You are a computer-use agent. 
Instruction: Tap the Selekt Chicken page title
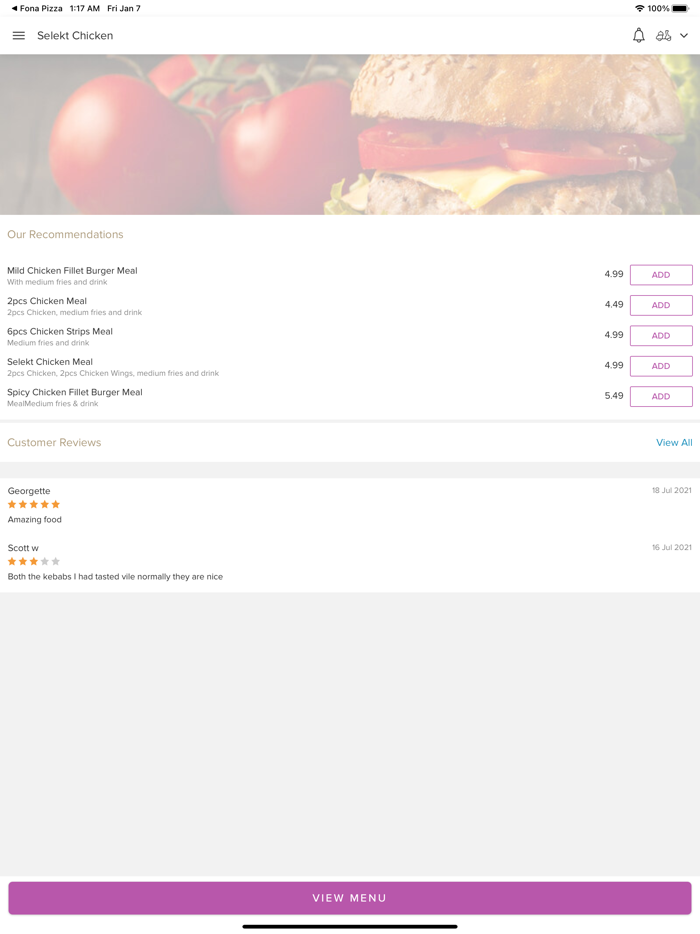pos(75,36)
